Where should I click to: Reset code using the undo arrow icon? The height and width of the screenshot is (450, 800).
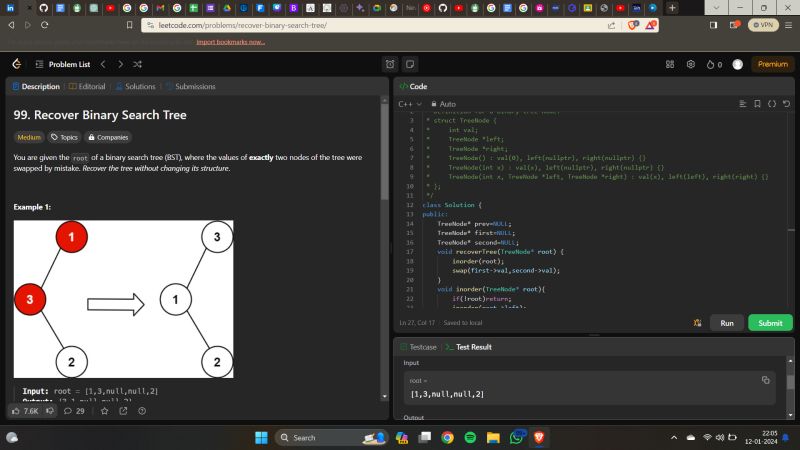point(786,104)
